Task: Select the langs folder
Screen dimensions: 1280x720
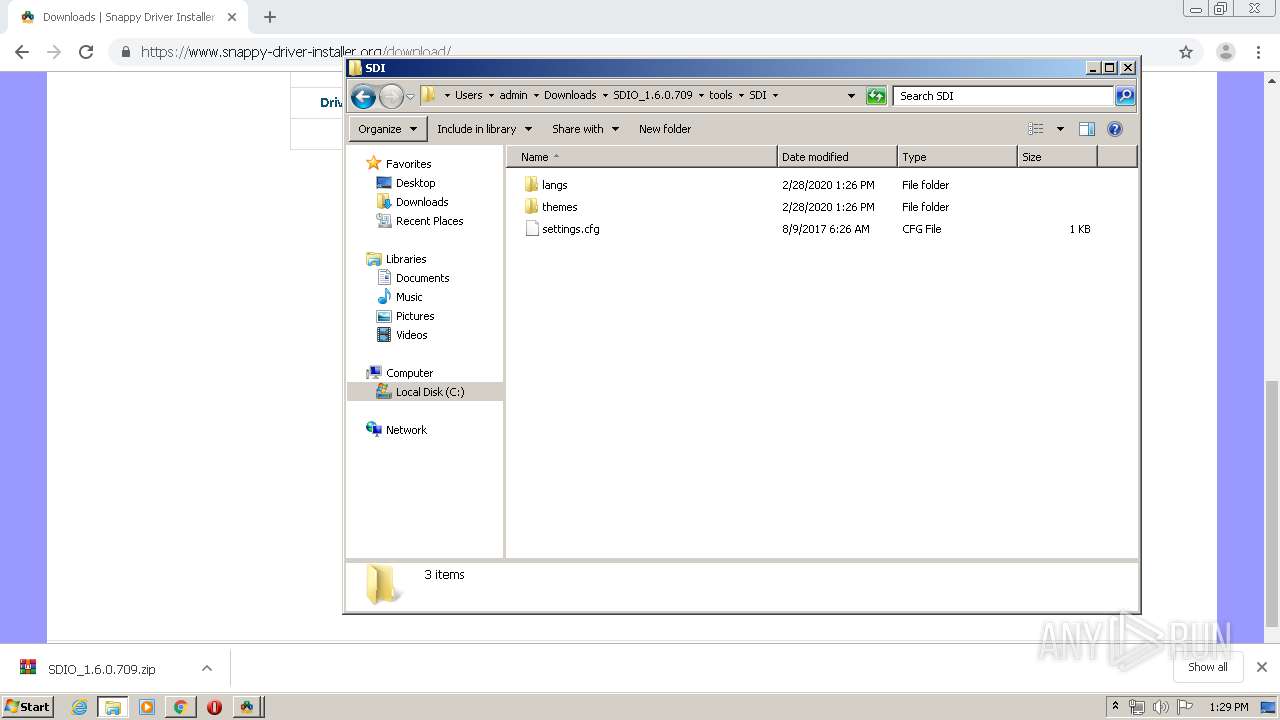Action: point(554,185)
